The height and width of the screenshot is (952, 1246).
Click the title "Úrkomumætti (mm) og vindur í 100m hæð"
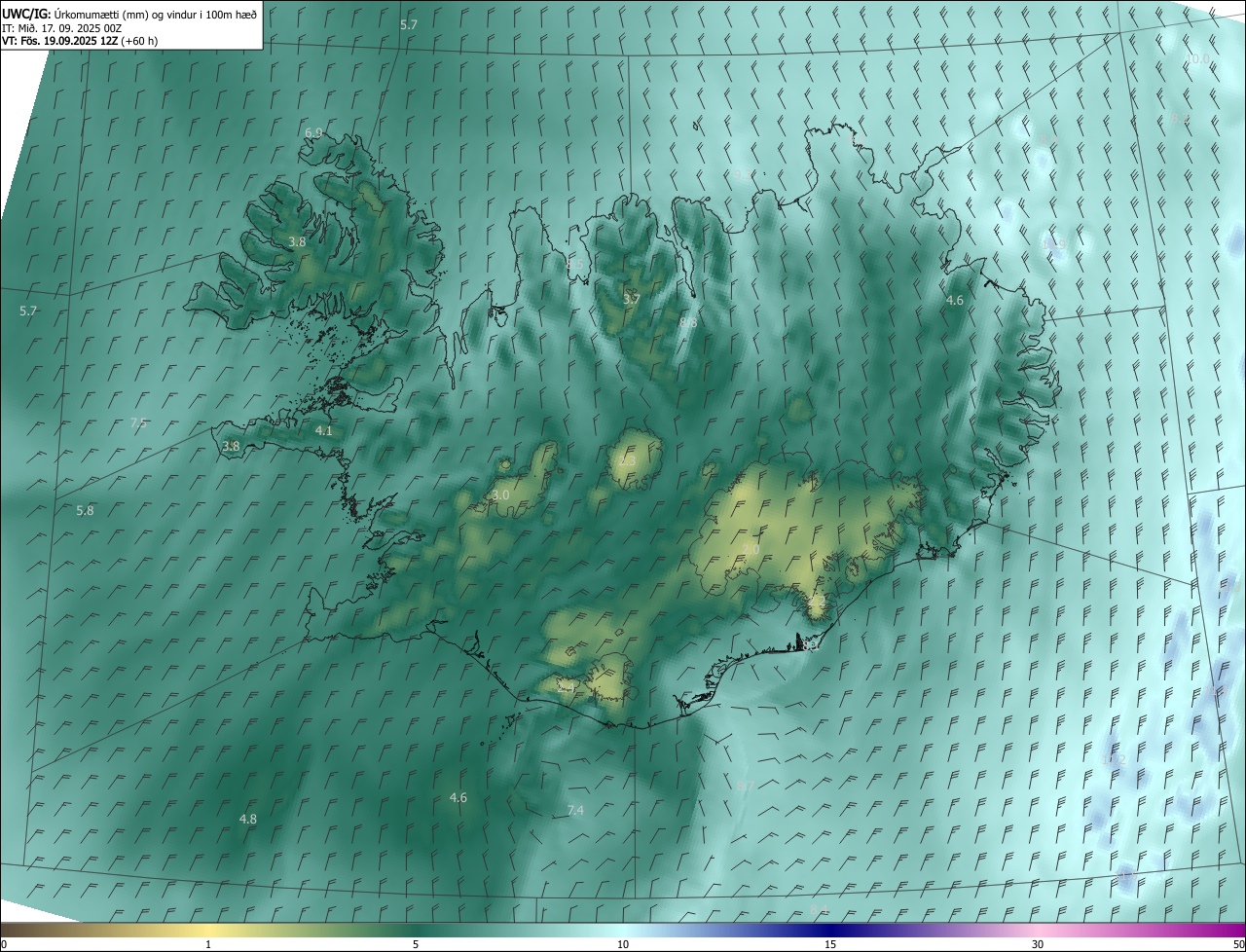156,14
